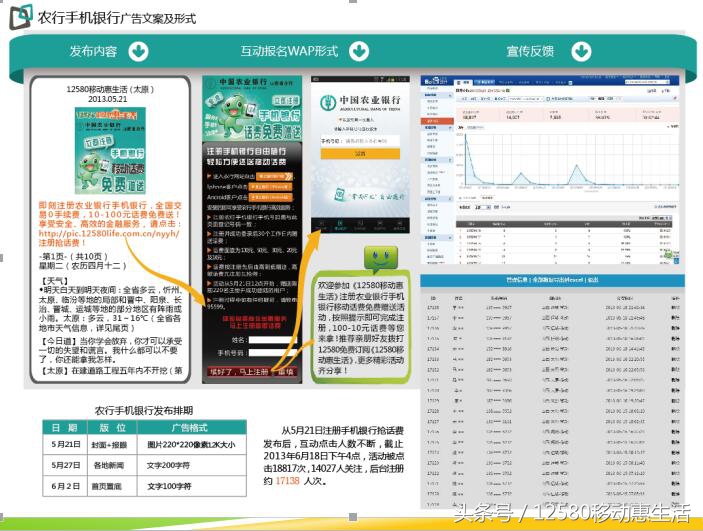
Task: Click the down-arrow icon beside 互动报名WAP形式
Action: click(359, 51)
